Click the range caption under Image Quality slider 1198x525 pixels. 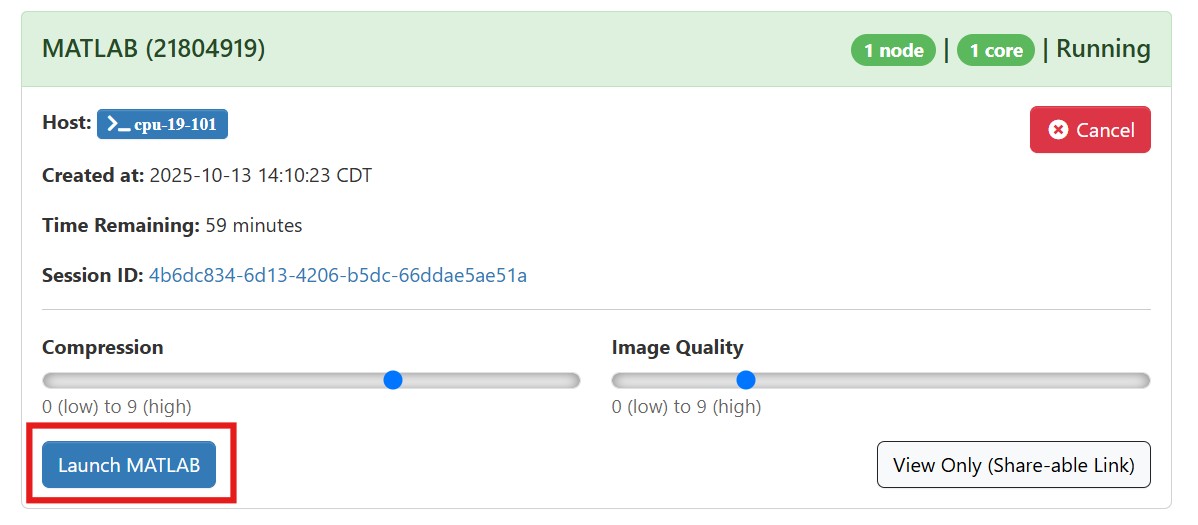tap(686, 407)
